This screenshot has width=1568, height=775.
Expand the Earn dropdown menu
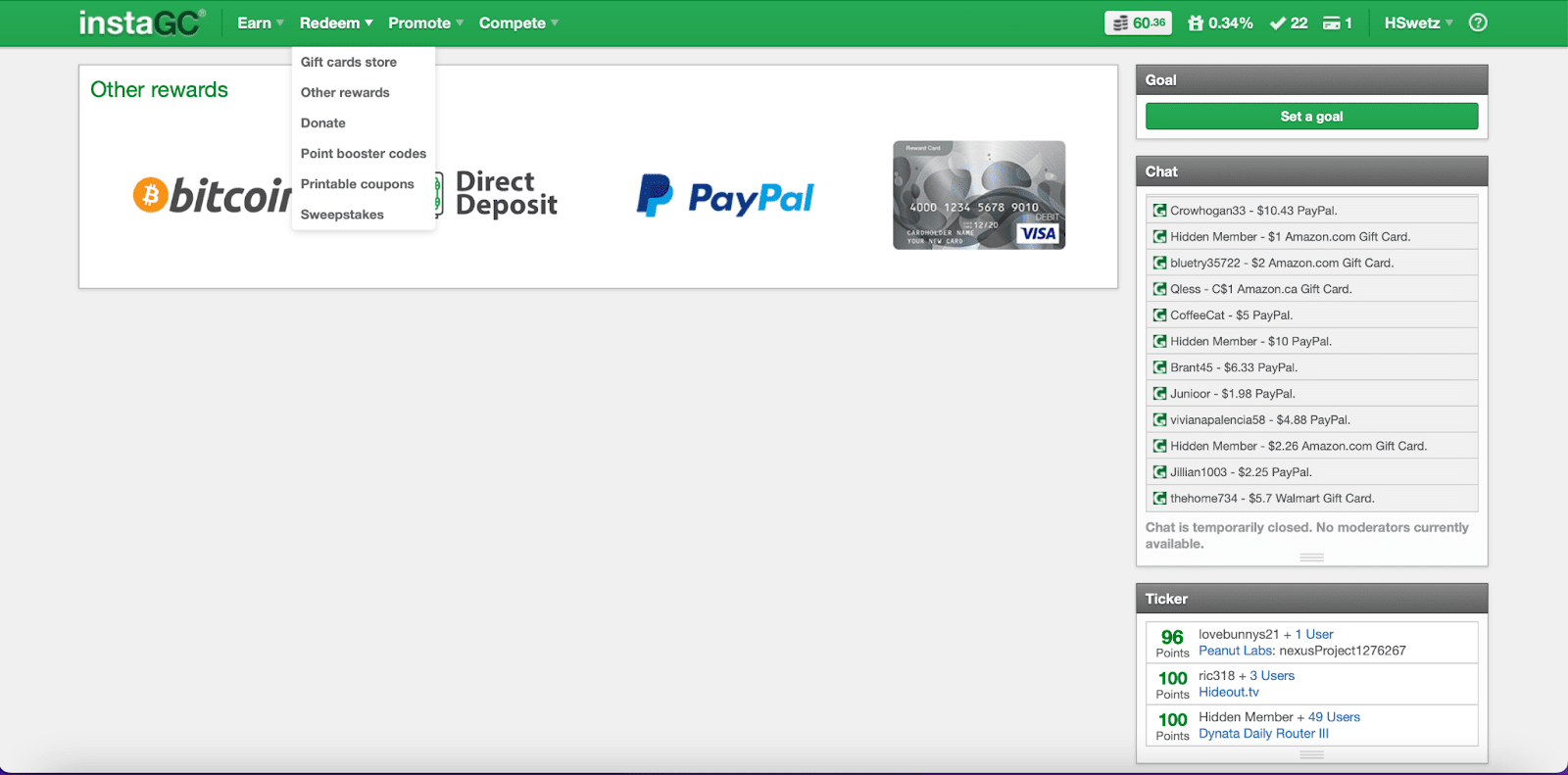point(260,23)
